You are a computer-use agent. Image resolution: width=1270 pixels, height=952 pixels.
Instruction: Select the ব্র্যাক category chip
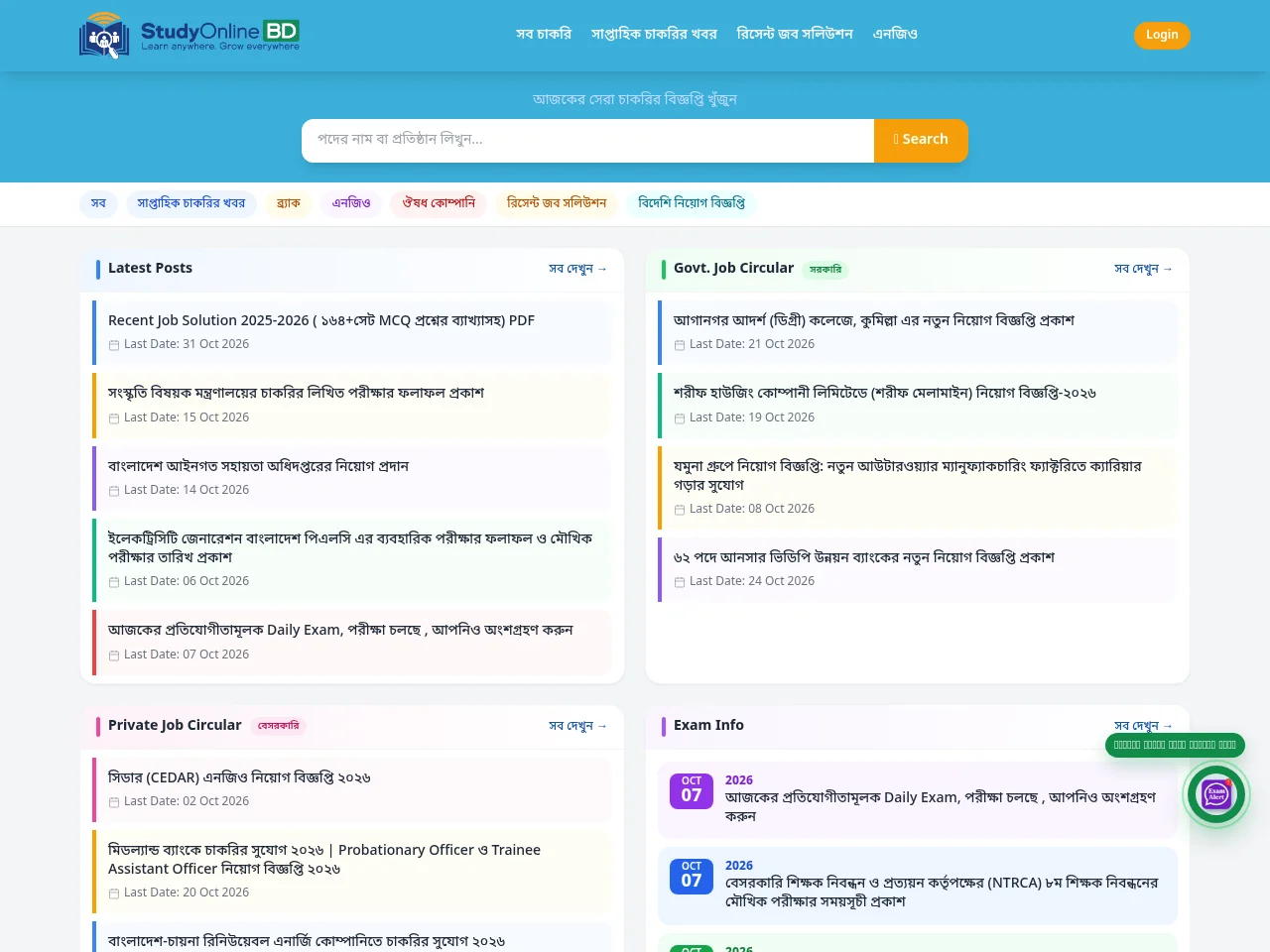289,203
